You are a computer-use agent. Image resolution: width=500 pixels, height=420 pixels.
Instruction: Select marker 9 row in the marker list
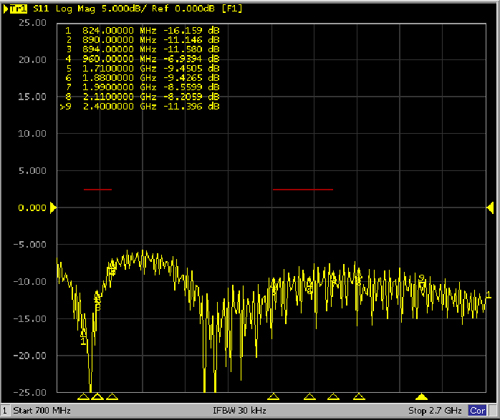click(x=140, y=107)
